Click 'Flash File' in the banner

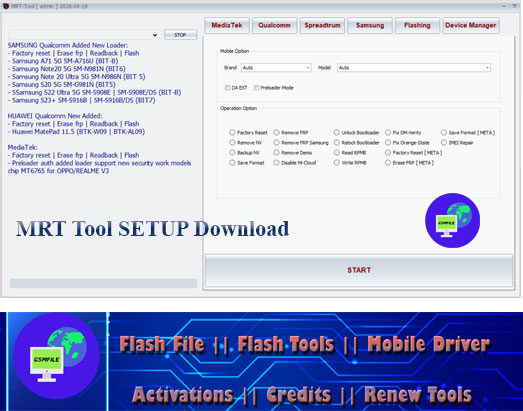162,344
